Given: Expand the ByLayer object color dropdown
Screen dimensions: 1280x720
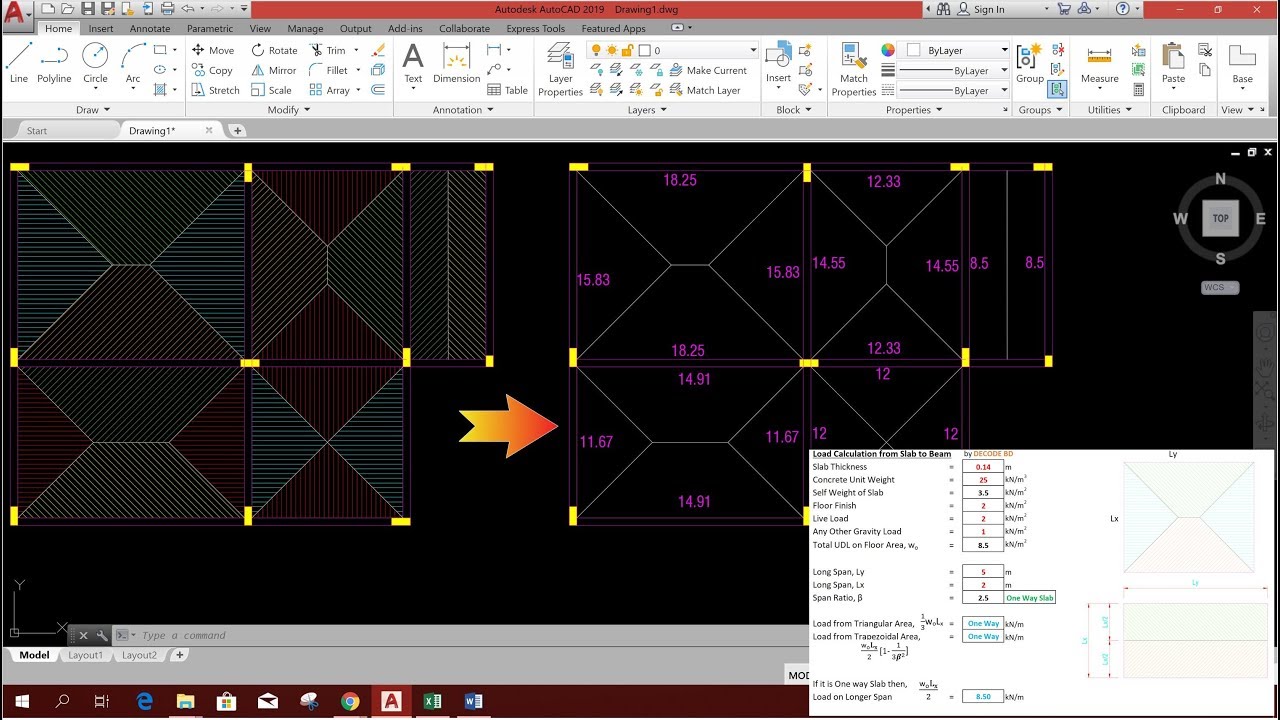Looking at the screenshot, I should (x=1005, y=50).
